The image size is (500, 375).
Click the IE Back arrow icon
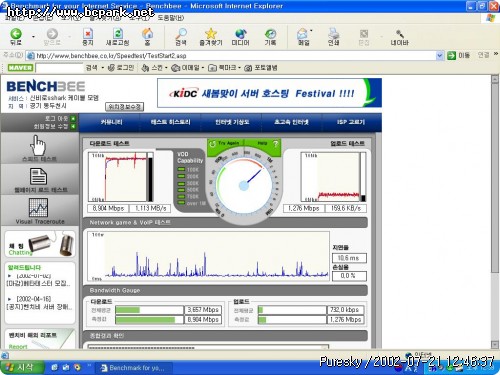point(16,34)
